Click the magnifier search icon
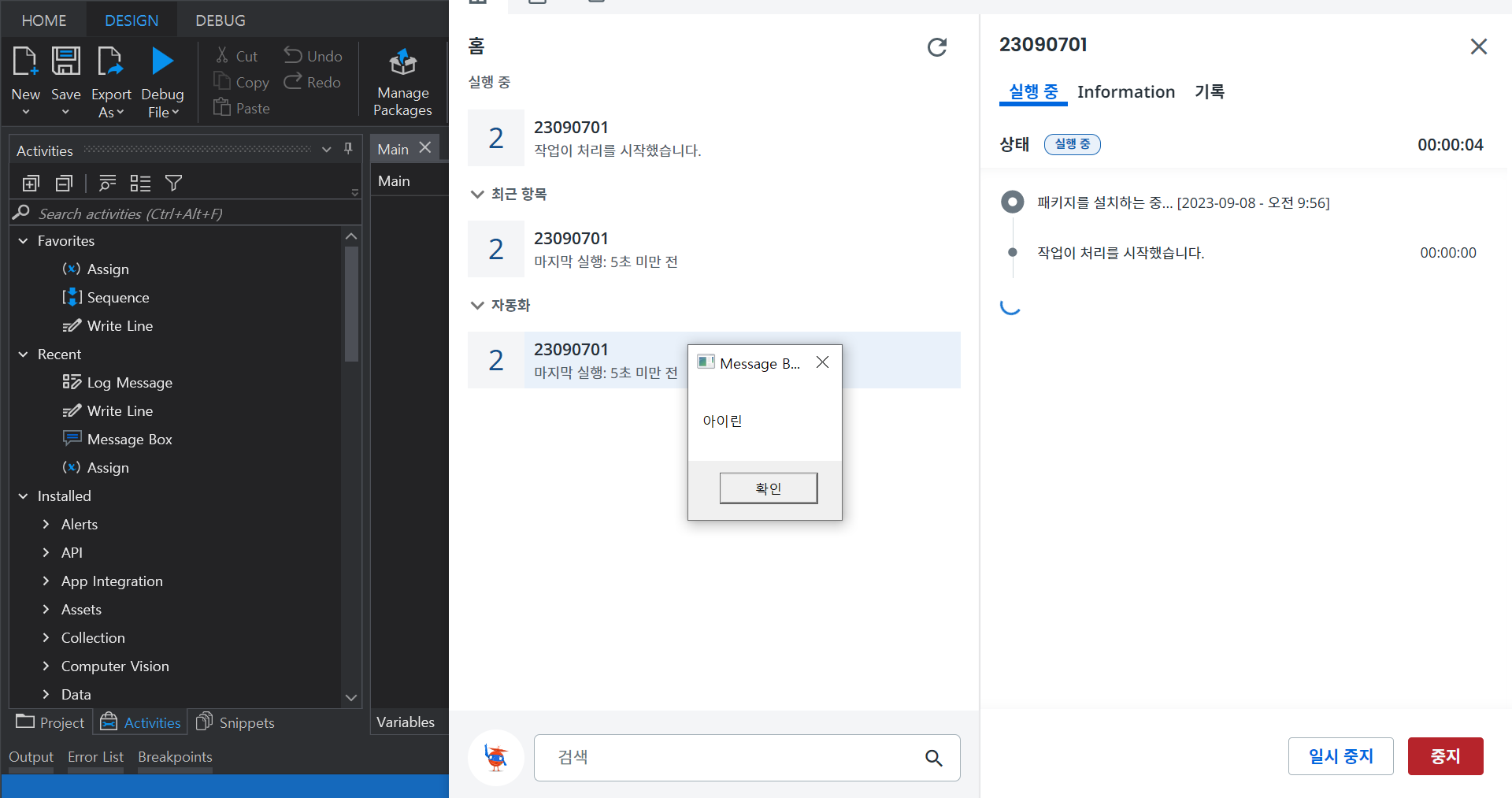 (x=934, y=758)
